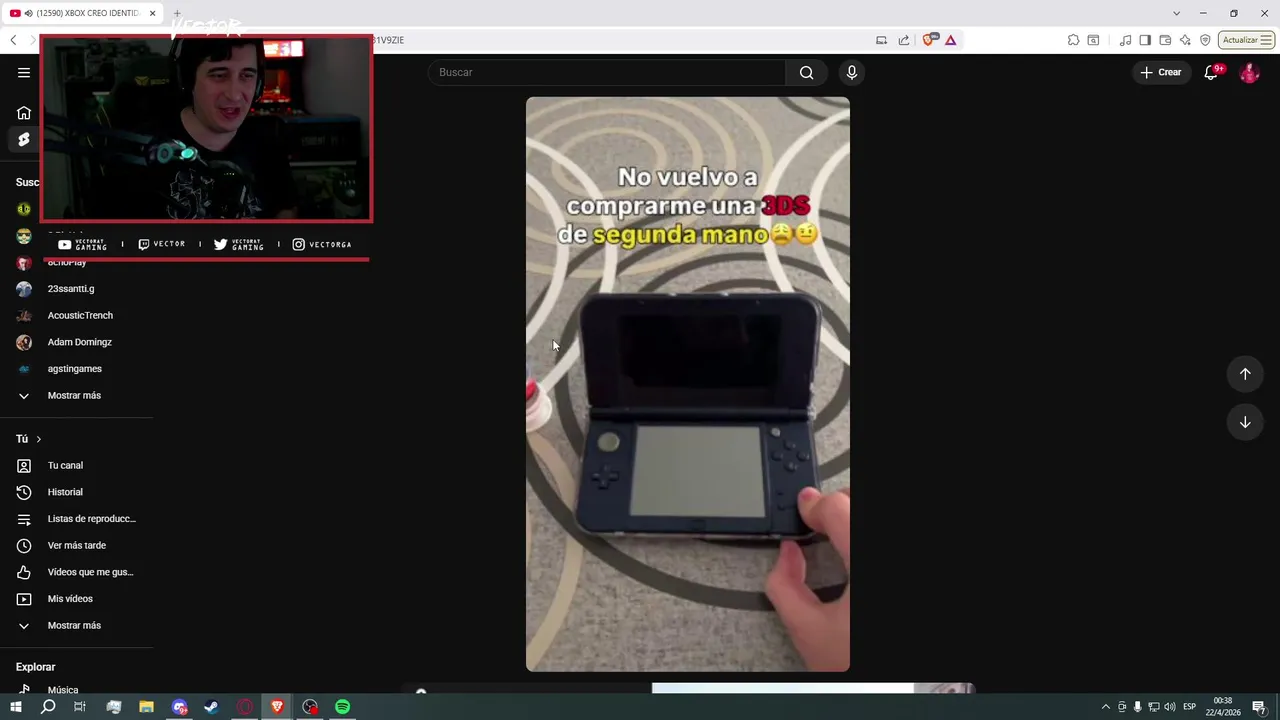The height and width of the screenshot is (720, 1280).
Task: Click the cast/install screen icon in address bar
Action: click(x=881, y=40)
